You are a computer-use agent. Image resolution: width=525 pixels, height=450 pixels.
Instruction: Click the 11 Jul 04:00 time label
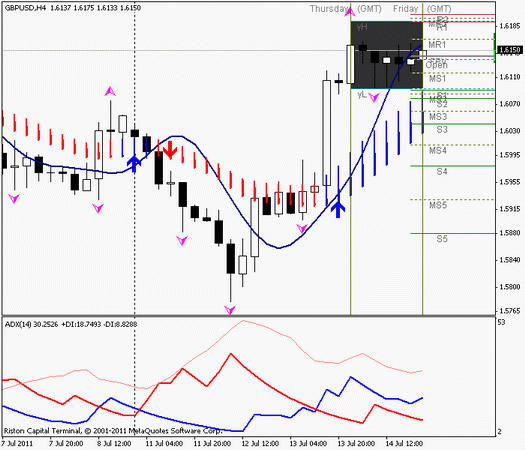[x=164, y=444]
